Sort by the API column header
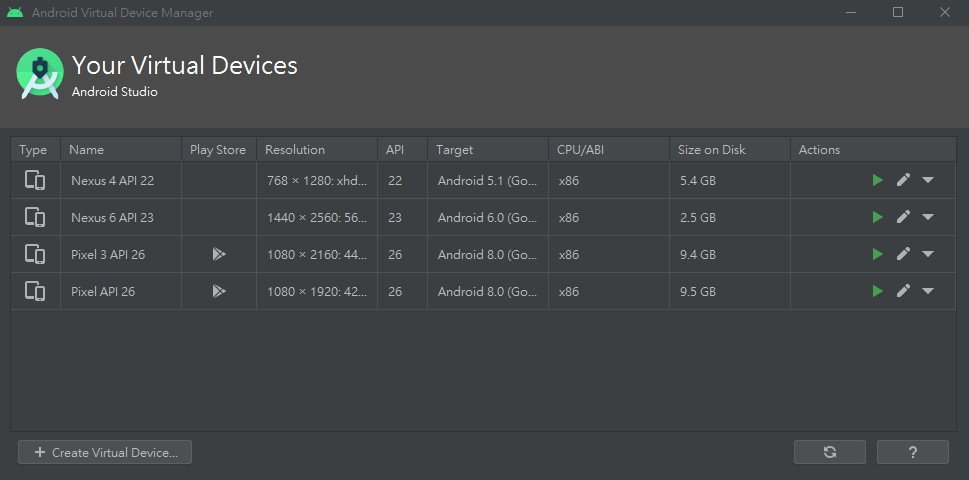This screenshot has height=480, width=969. 395,149
